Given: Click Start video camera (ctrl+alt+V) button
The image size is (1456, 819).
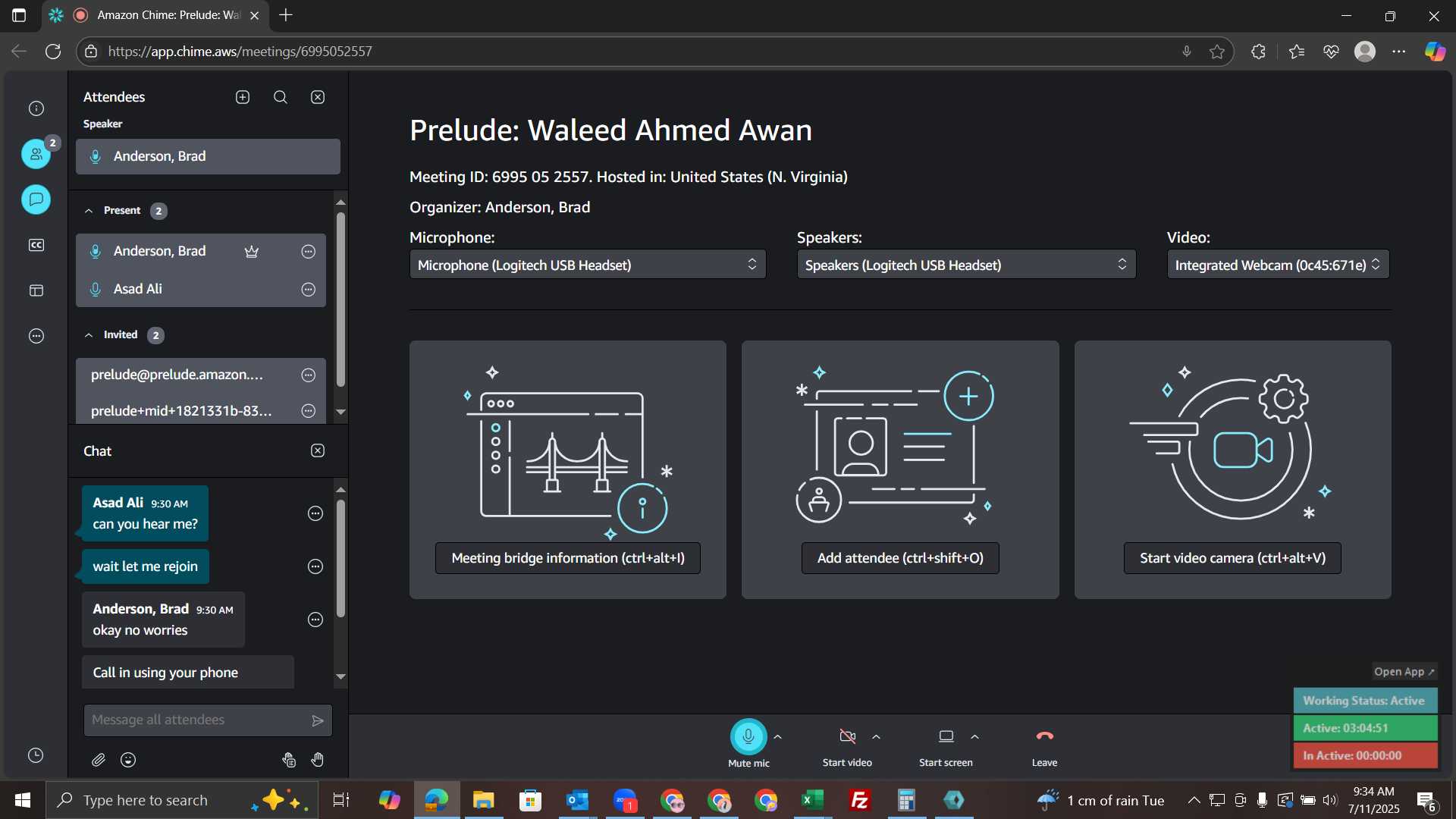Looking at the screenshot, I should 1232,558.
